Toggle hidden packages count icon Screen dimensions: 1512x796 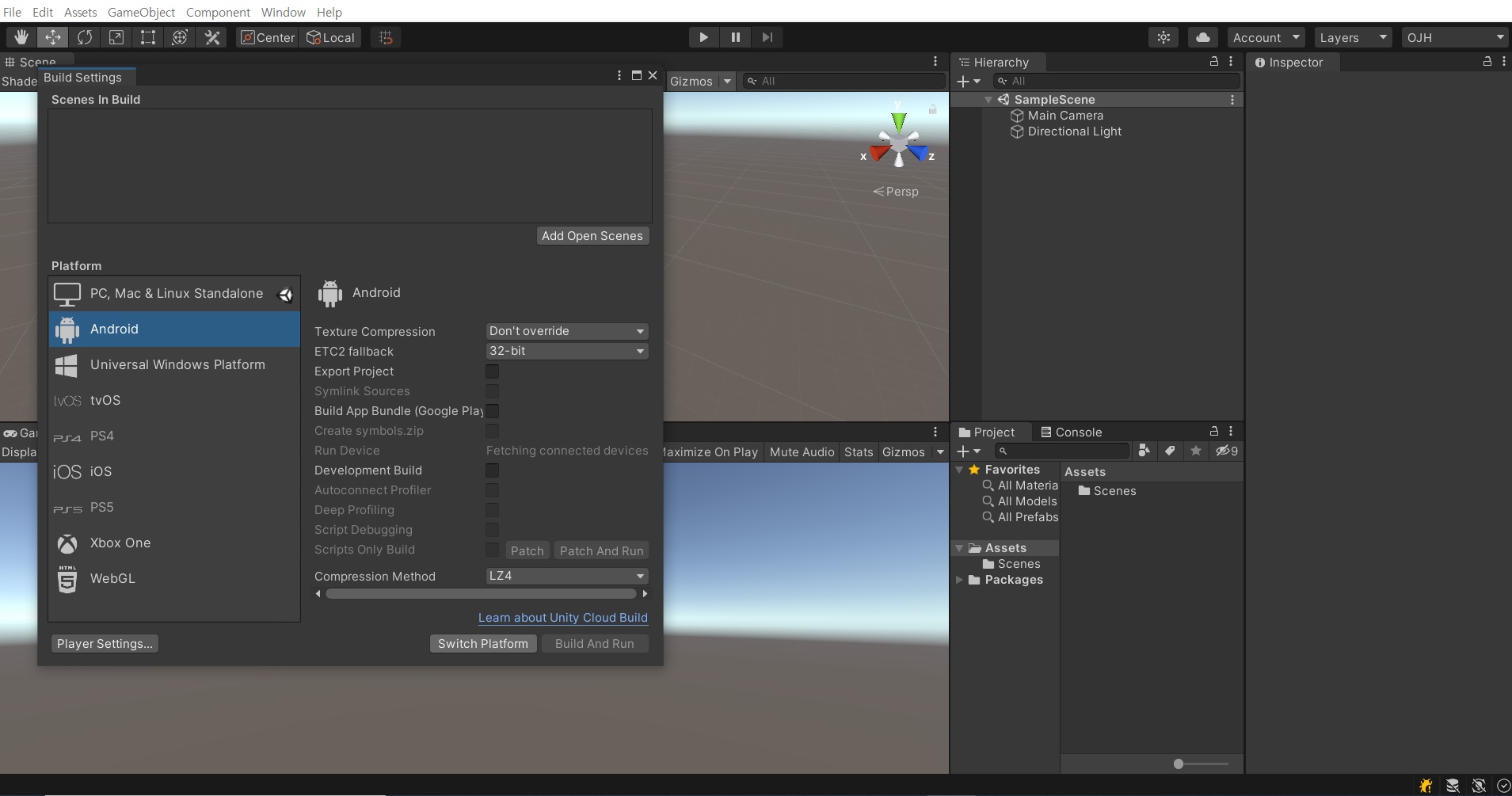tap(1227, 451)
